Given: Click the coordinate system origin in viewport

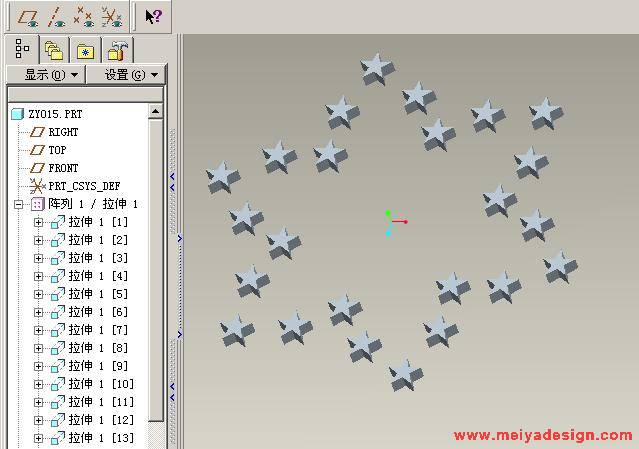Looking at the screenshot, I should (x=390, y=222).
